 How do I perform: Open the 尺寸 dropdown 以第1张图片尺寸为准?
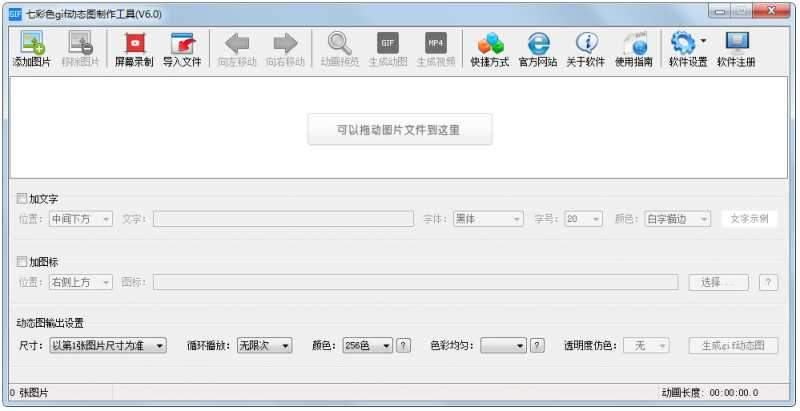tap(108, 346)
